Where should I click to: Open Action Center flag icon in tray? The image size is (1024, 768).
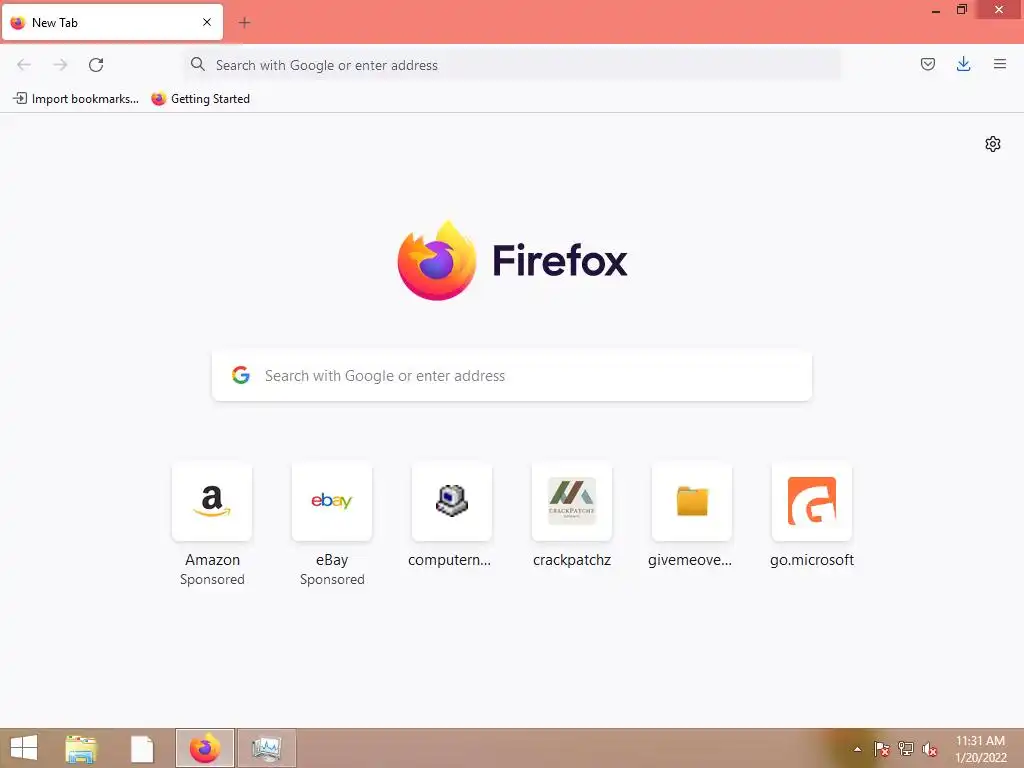click(881, 749)
